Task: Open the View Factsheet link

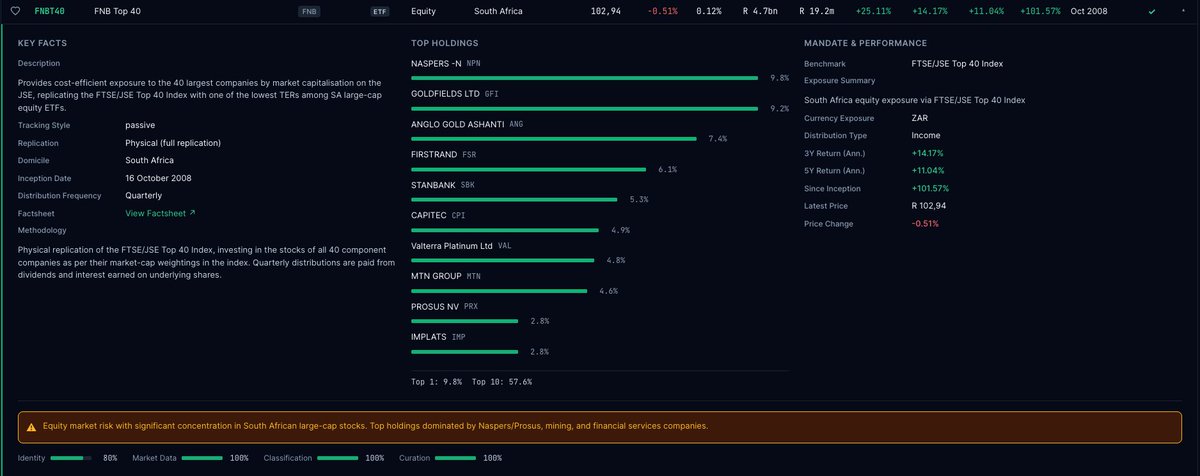Action: click(x=160, y=213)
